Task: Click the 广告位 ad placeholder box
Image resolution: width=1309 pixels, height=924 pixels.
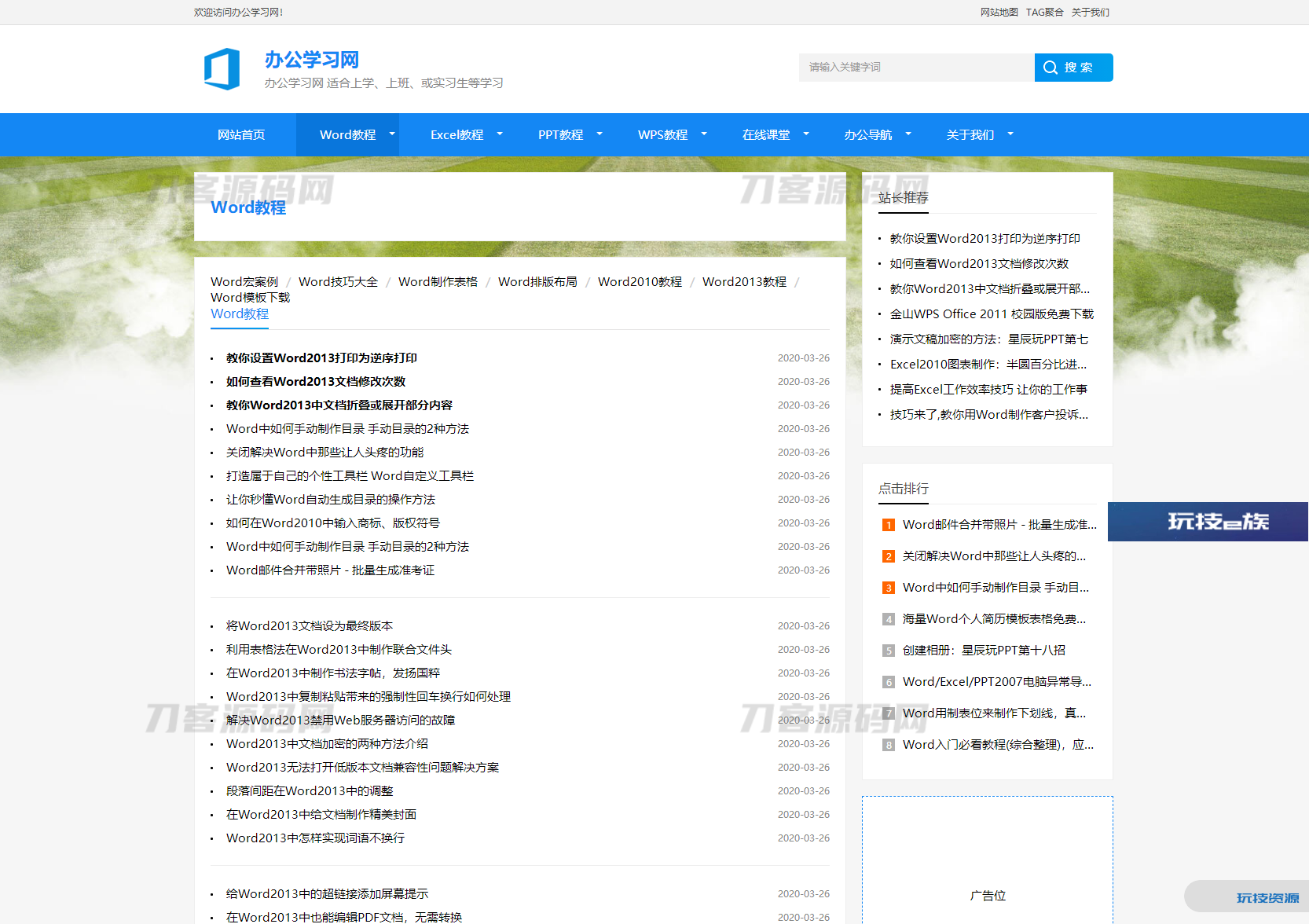Action: coord(988,860)
